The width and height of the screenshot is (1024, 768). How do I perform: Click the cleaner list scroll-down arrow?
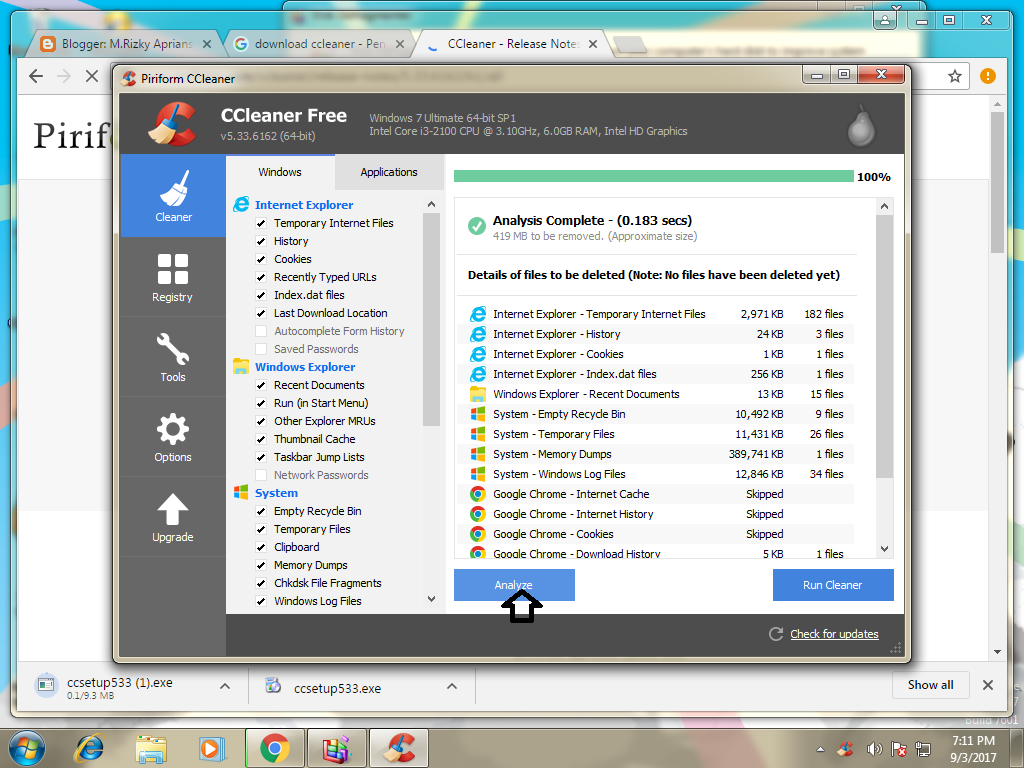[x=431, y=599]
